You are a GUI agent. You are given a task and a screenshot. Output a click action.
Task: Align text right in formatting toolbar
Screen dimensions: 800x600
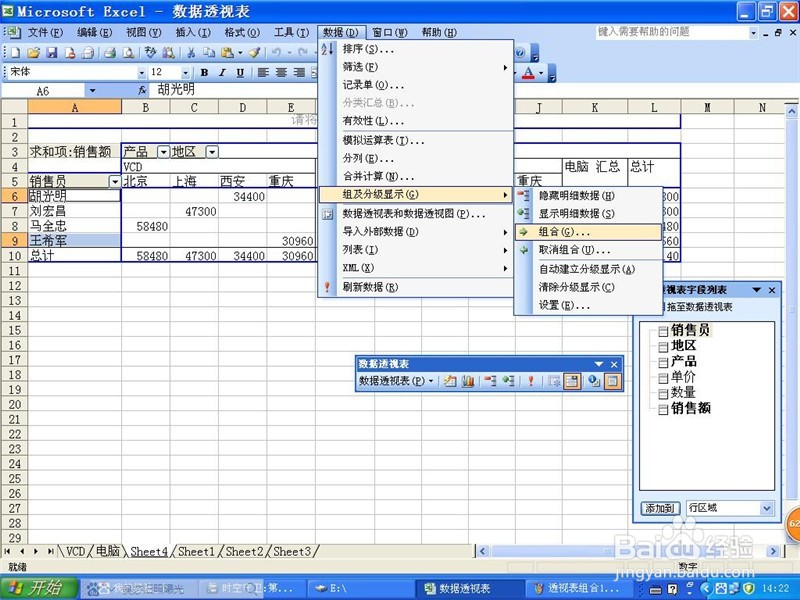click(x=299, y=72)
